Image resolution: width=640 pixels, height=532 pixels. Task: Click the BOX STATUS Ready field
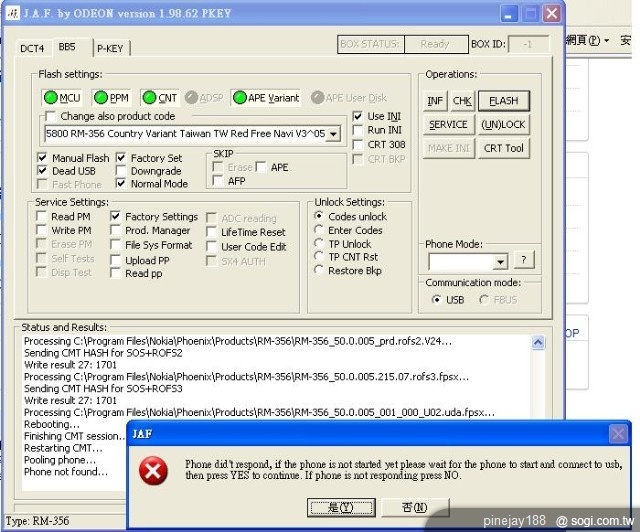(436, 44)
